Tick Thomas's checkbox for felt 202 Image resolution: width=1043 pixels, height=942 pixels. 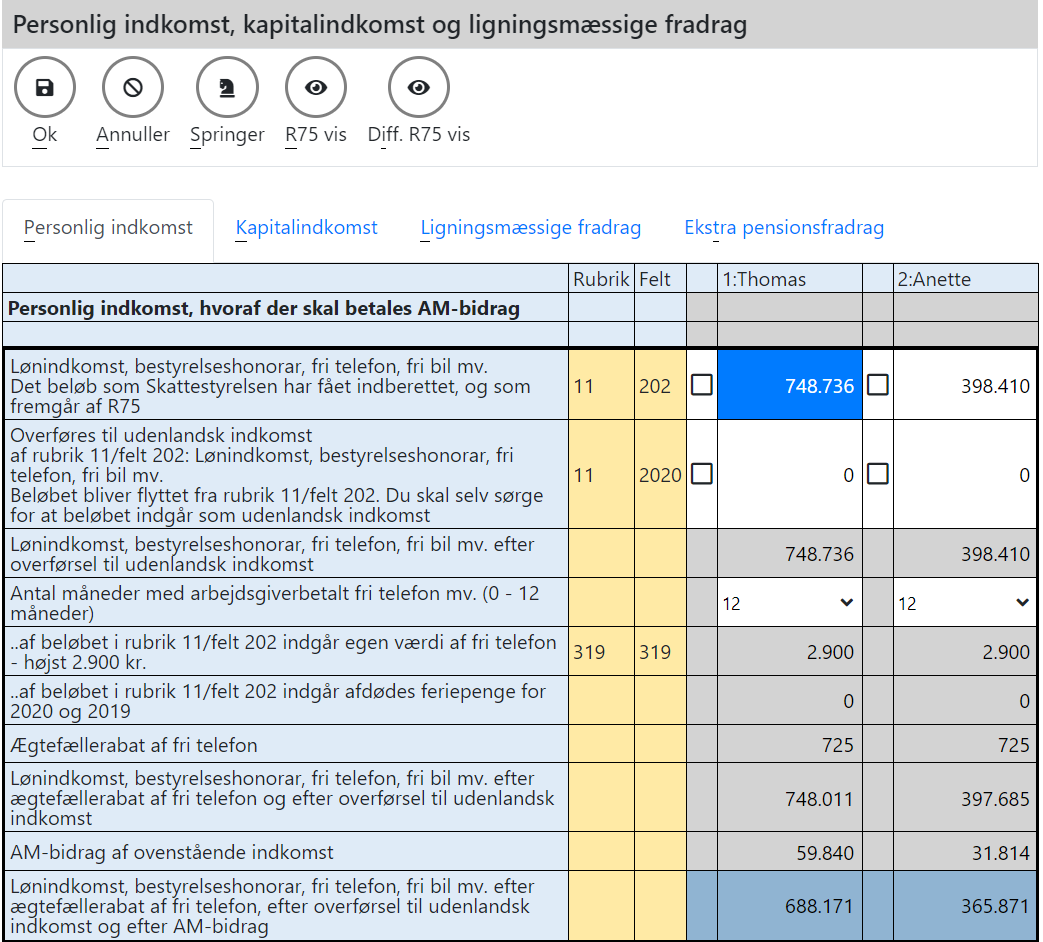(702, 385)
